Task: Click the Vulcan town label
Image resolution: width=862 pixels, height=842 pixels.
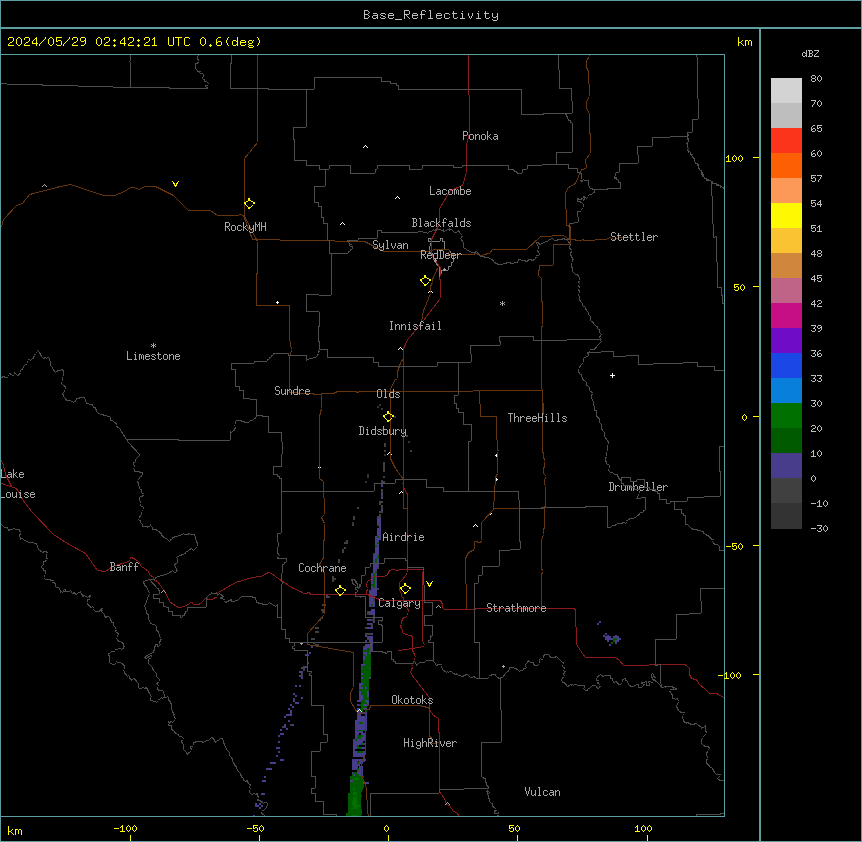Action: (542, 792)
